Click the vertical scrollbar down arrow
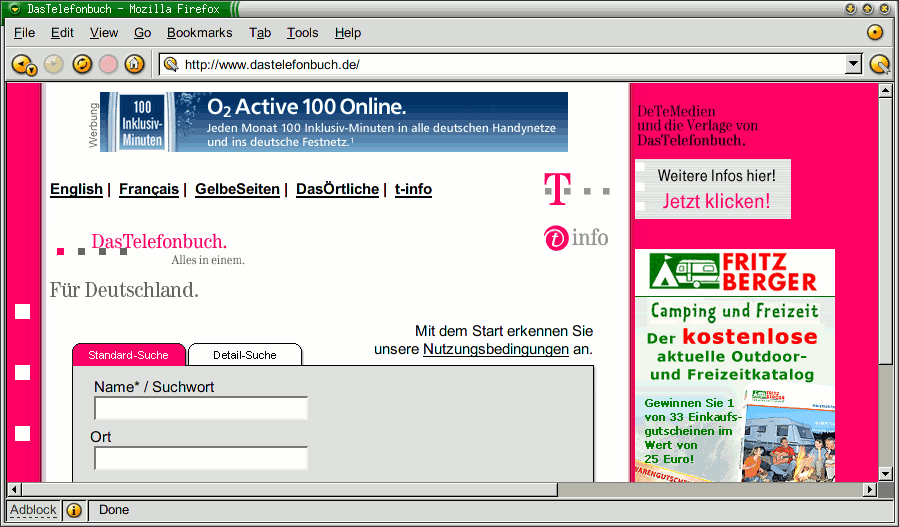The width and height of the screenshot is (899, 527). (885, 474)
